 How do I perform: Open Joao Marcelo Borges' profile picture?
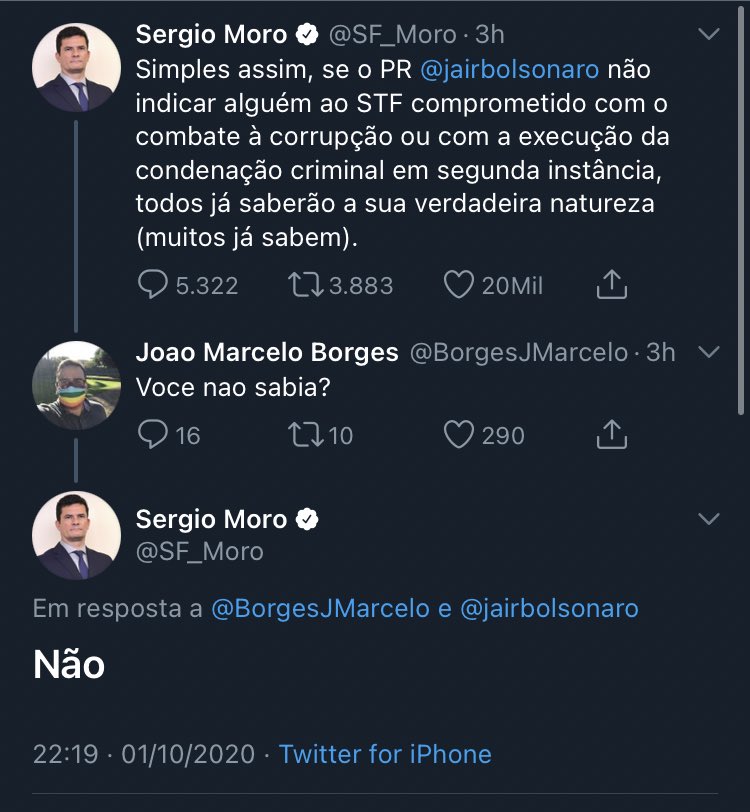[77, 385]
